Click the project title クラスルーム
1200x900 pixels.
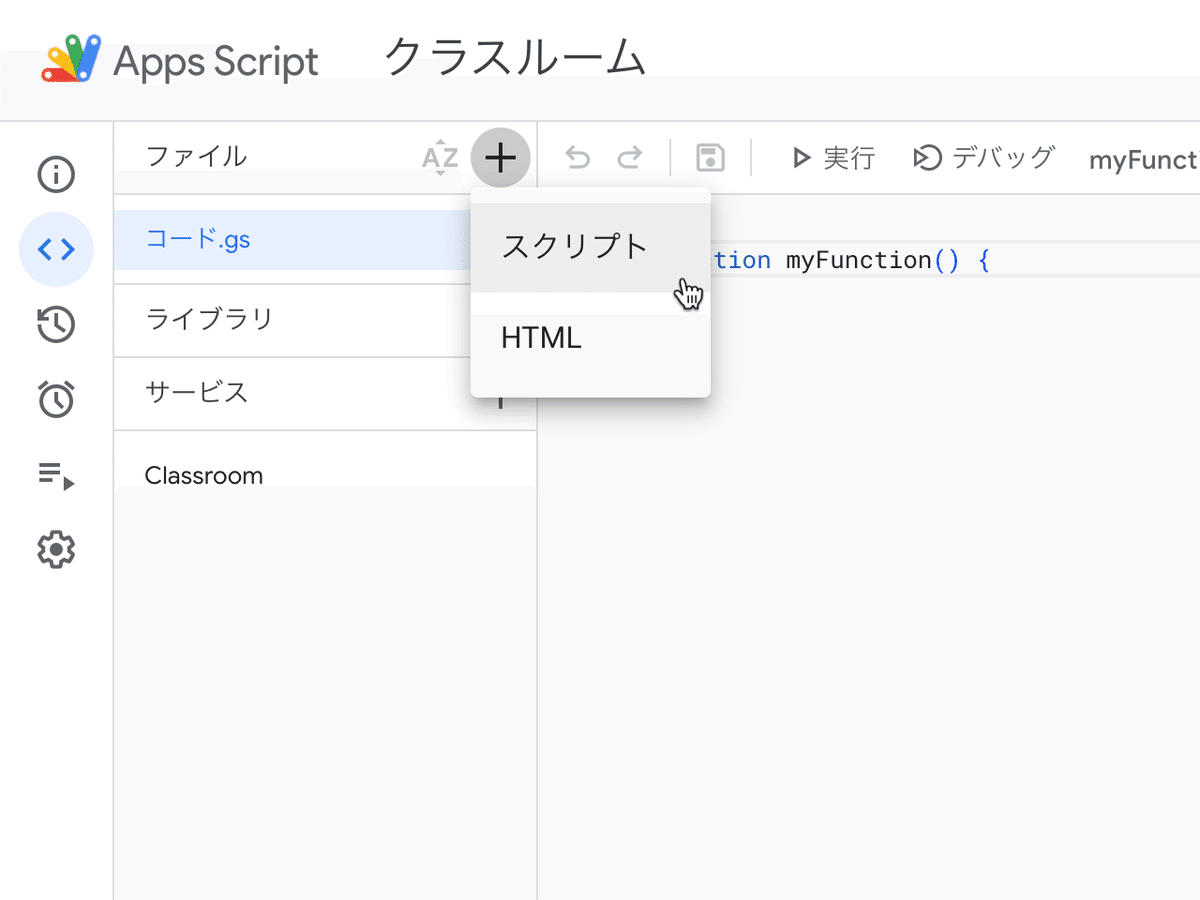click(x=515, y=58)
